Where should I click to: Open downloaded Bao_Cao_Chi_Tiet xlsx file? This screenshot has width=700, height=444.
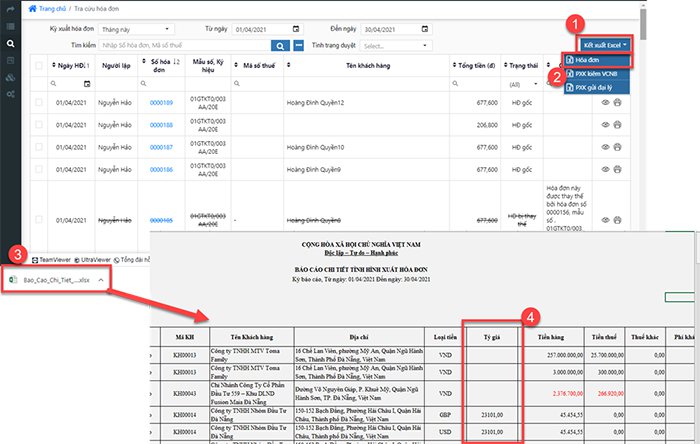[x=57, y=280]
